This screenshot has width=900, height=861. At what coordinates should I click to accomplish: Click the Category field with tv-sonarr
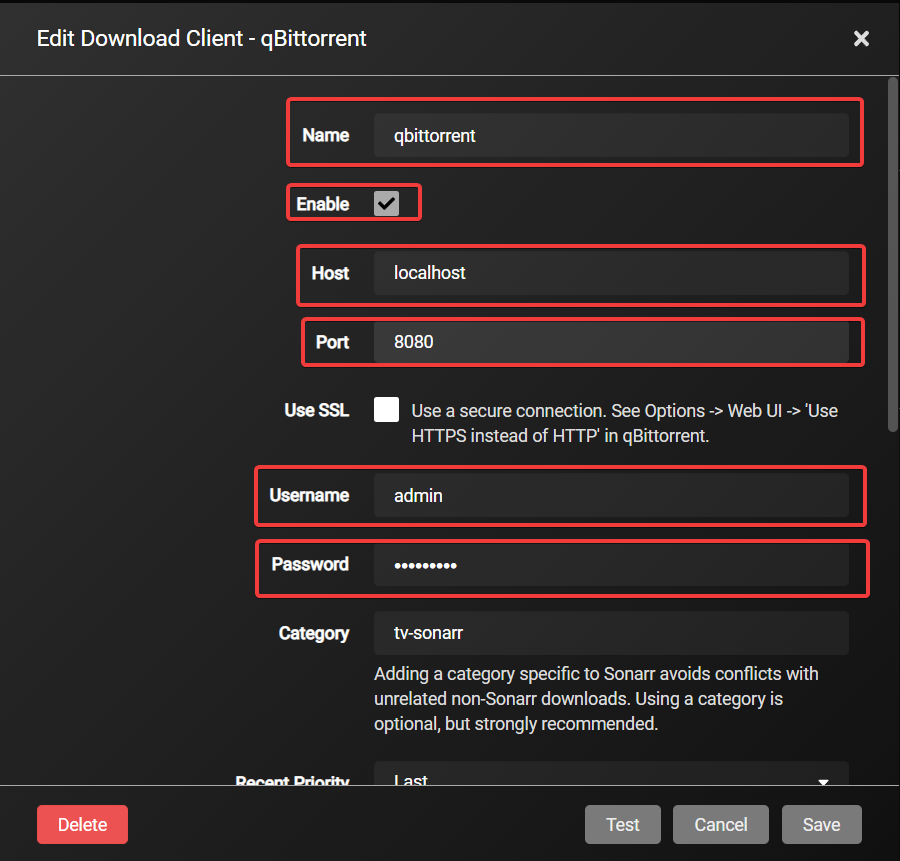coord(611,633)
